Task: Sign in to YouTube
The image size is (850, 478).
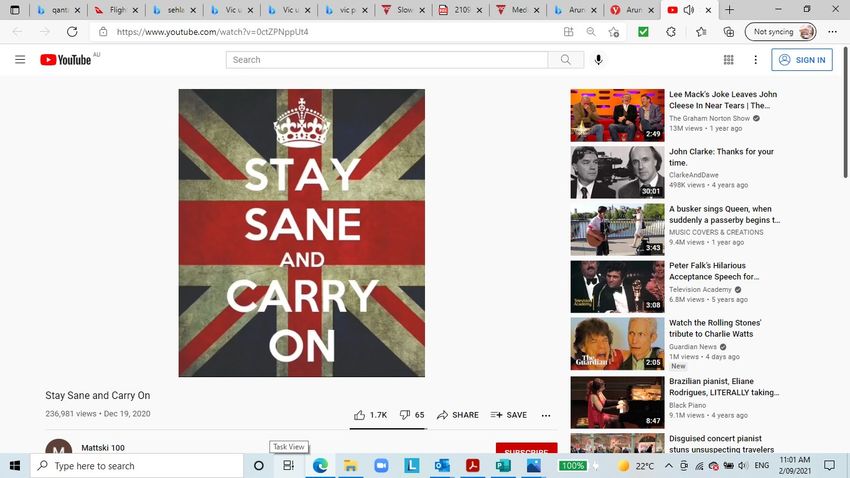Action: (802, 60)
